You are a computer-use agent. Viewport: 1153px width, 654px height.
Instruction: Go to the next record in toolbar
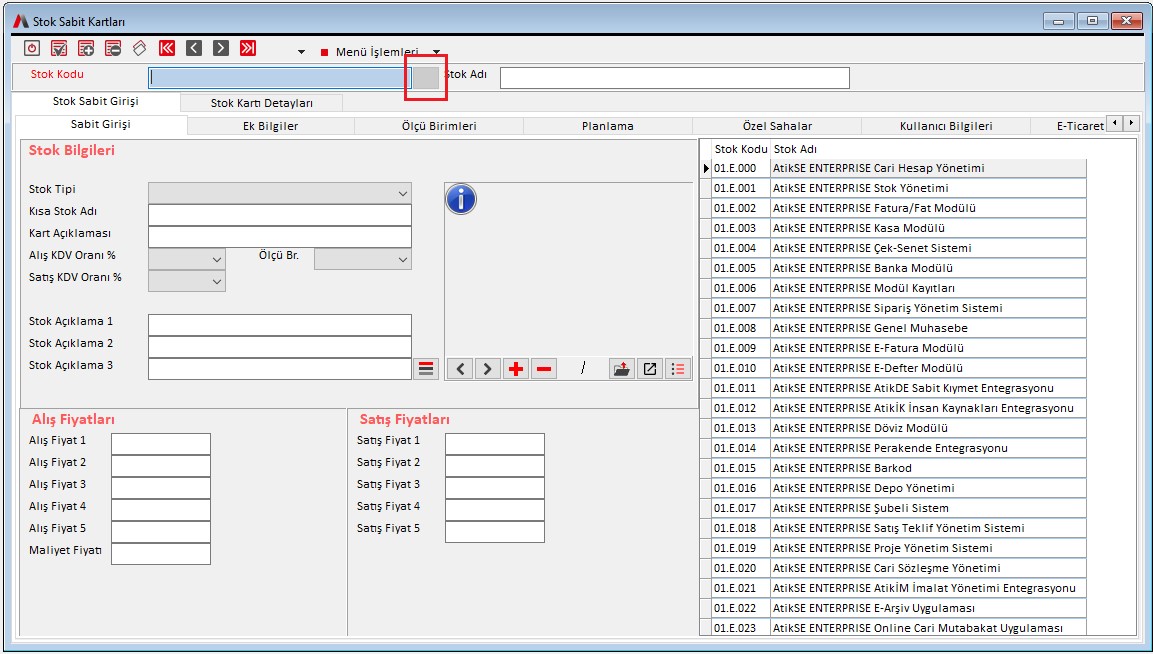[x=221, y=49]
